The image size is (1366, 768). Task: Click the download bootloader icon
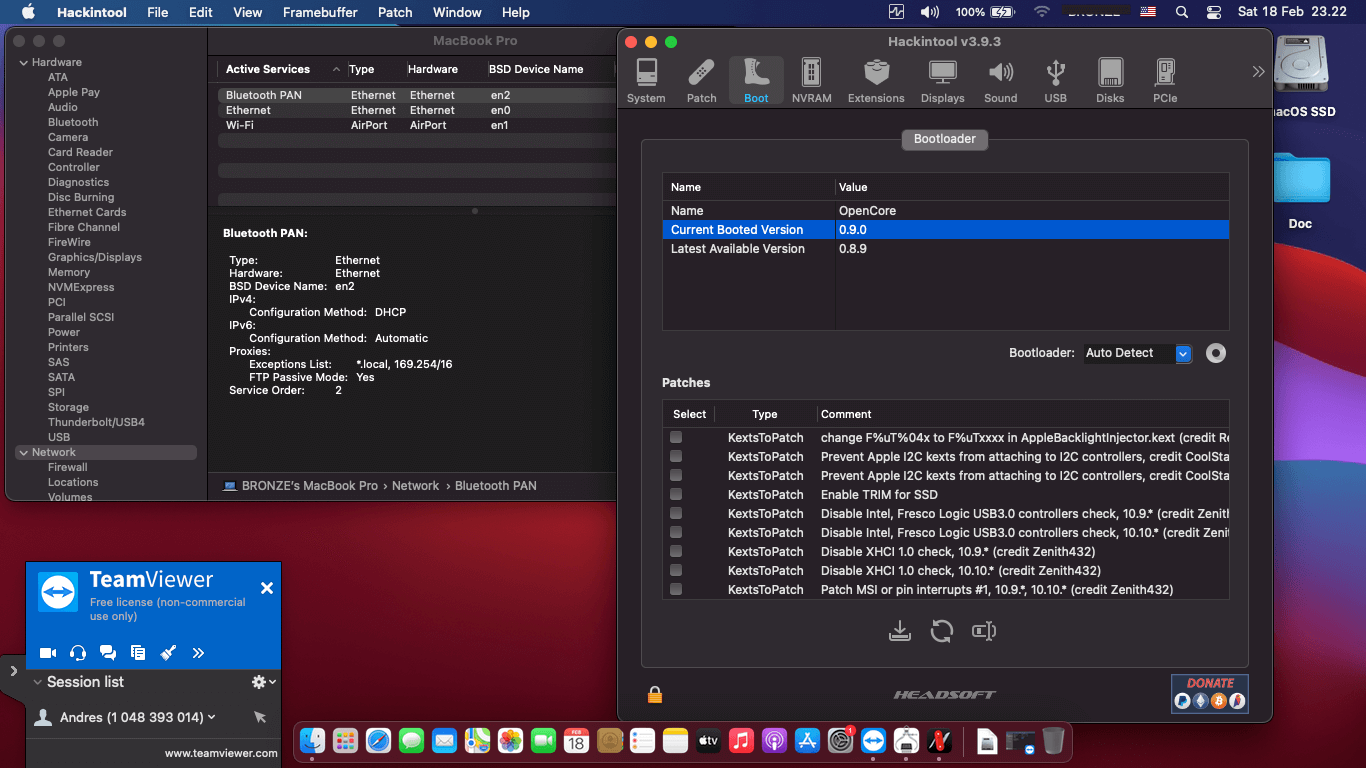[900, 631]
